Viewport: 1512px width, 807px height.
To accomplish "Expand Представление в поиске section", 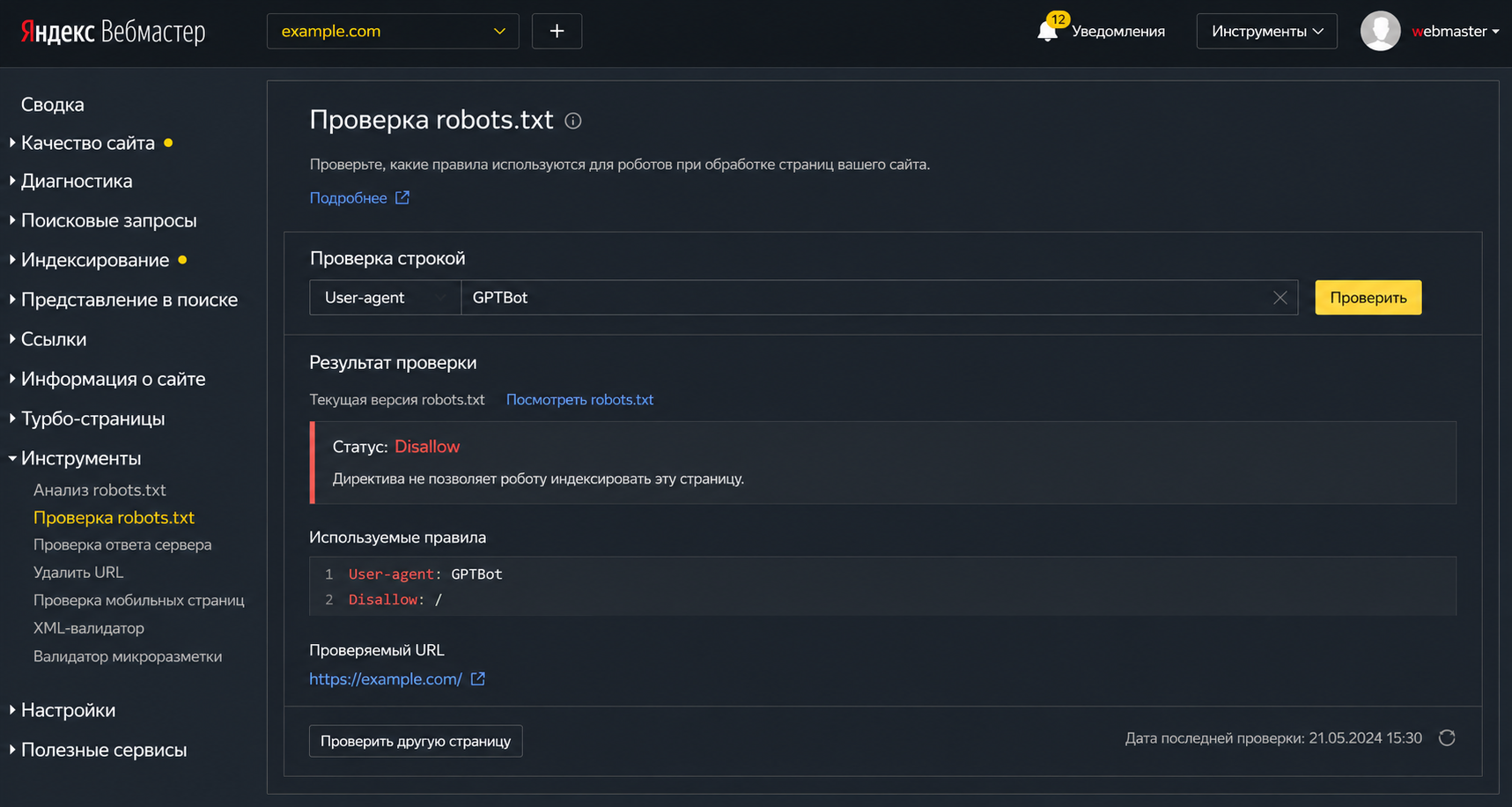I will point(129,300).
